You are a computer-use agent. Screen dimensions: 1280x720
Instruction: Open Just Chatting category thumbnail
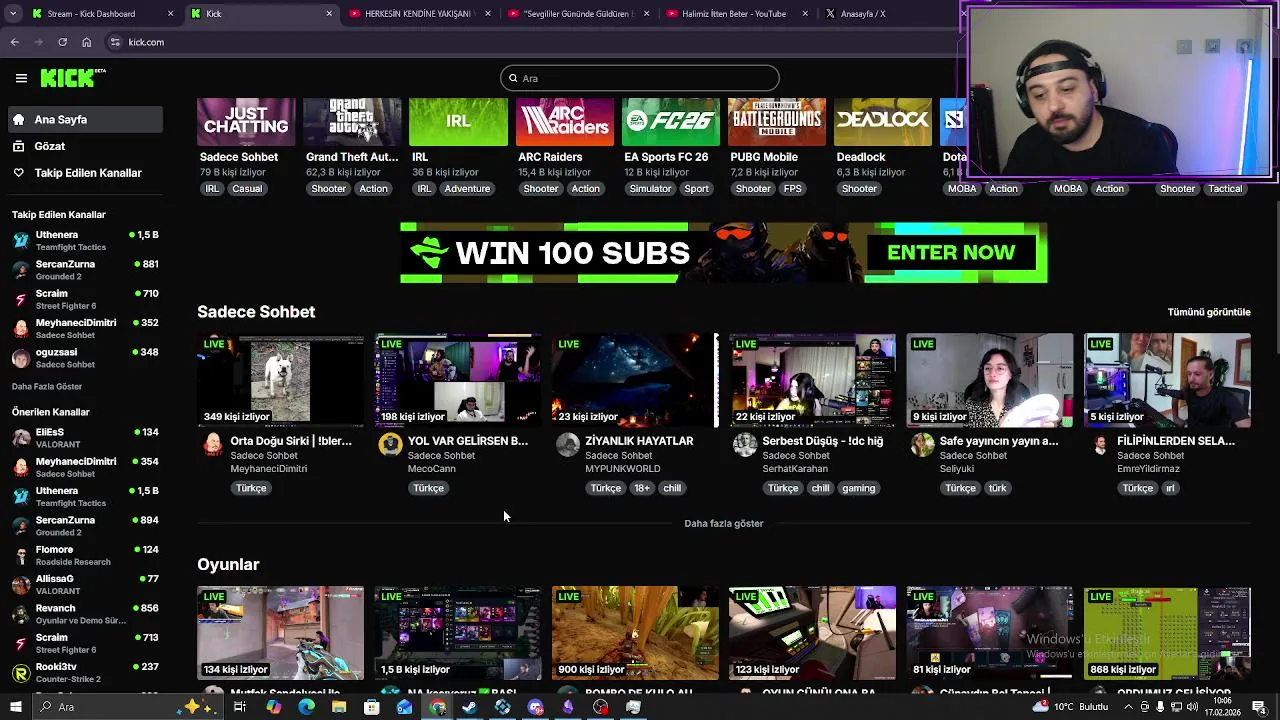coord(246,121)
